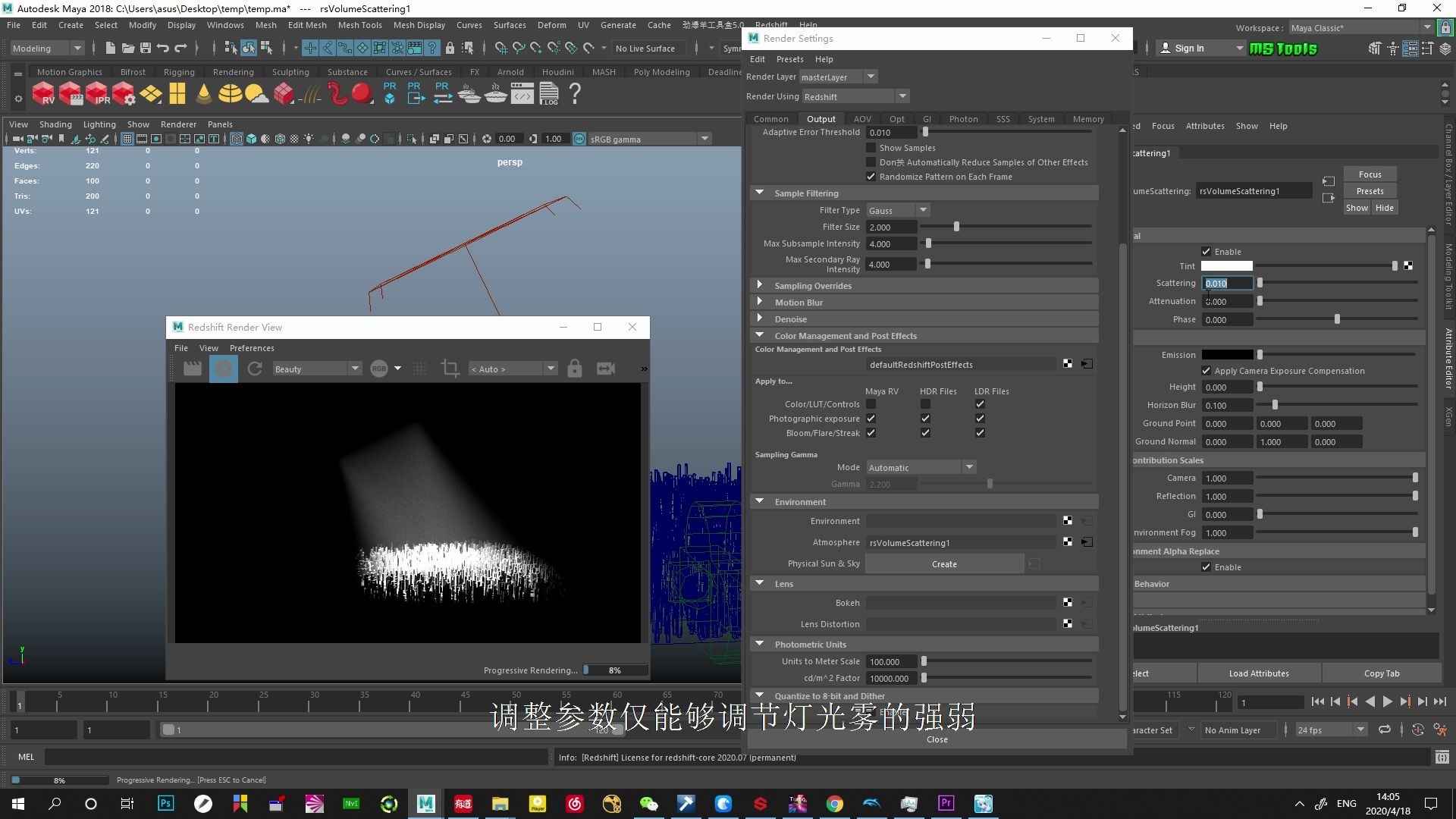Enable the Show Samples checkbox
The image size is (1456, 819).
(x=871, y=148)
